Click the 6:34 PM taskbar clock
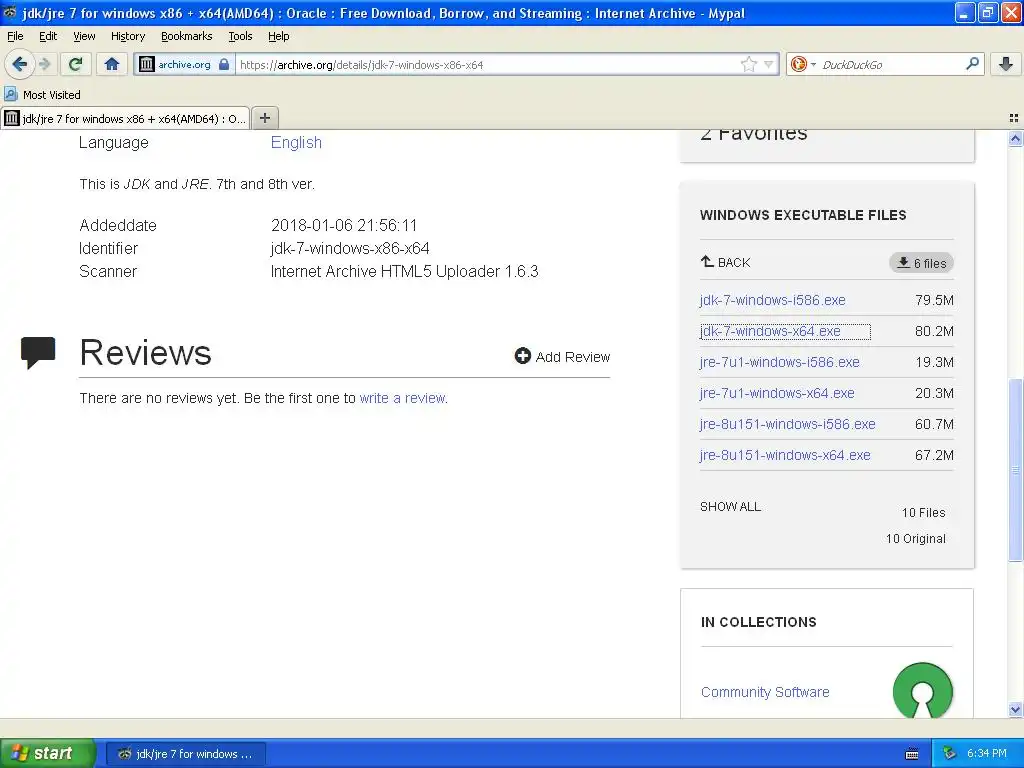1024x768 pixels. point(987,753)
